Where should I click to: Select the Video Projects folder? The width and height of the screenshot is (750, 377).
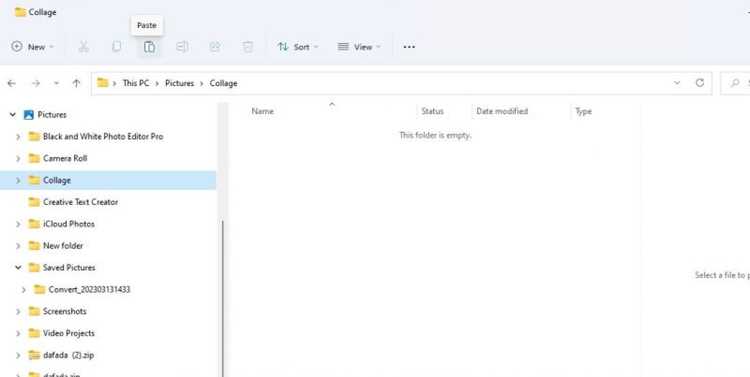(68, 333)
